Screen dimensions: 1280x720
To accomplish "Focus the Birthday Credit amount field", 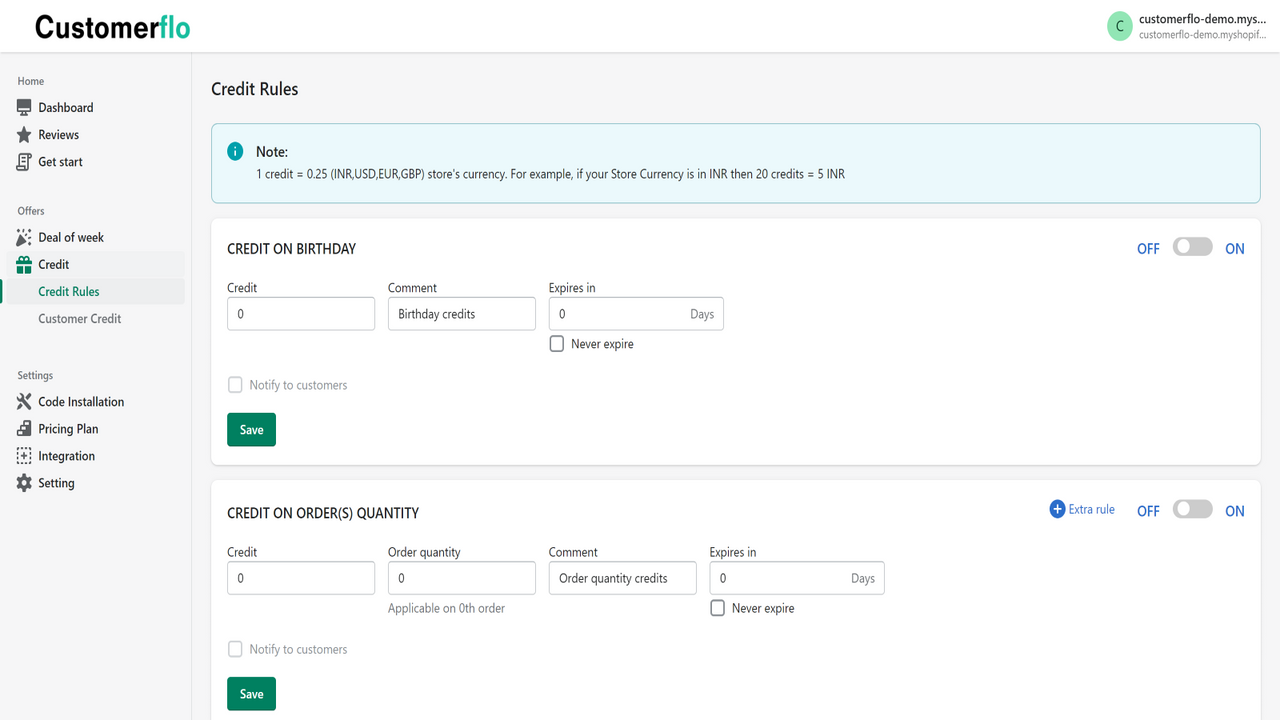I will [x=301, y=313].
